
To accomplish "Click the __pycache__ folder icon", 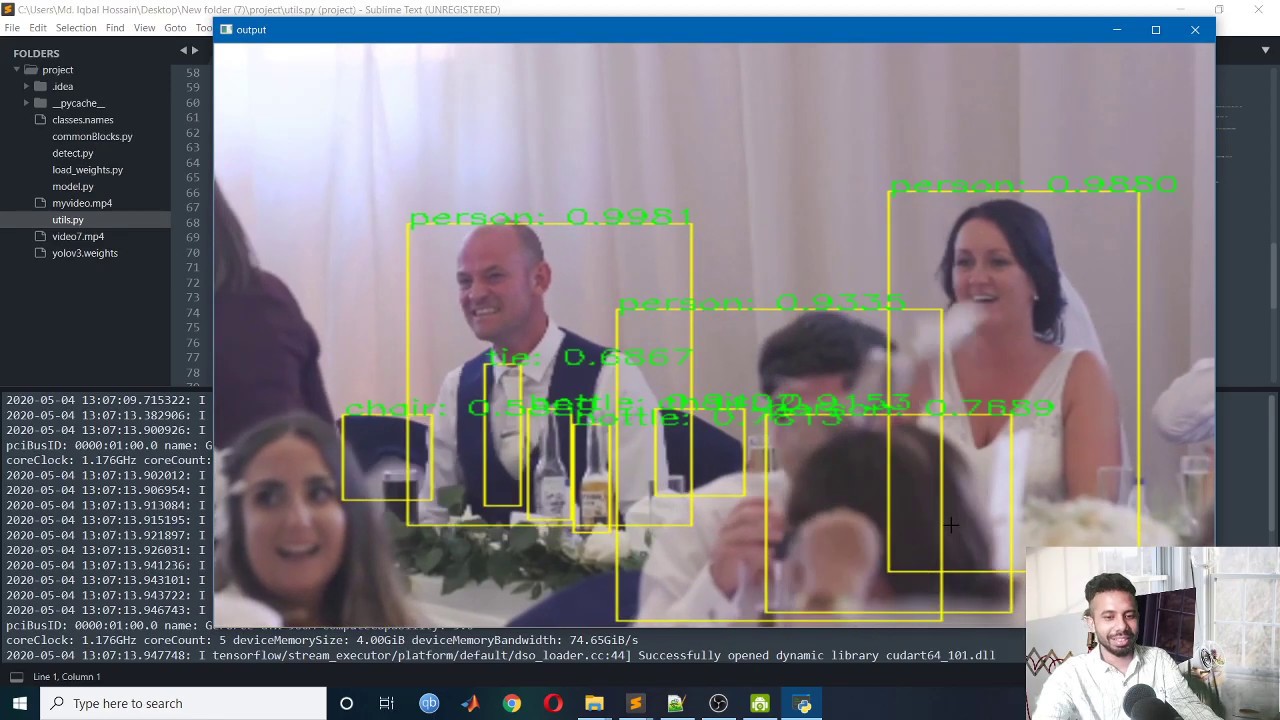I will [40, 103].
